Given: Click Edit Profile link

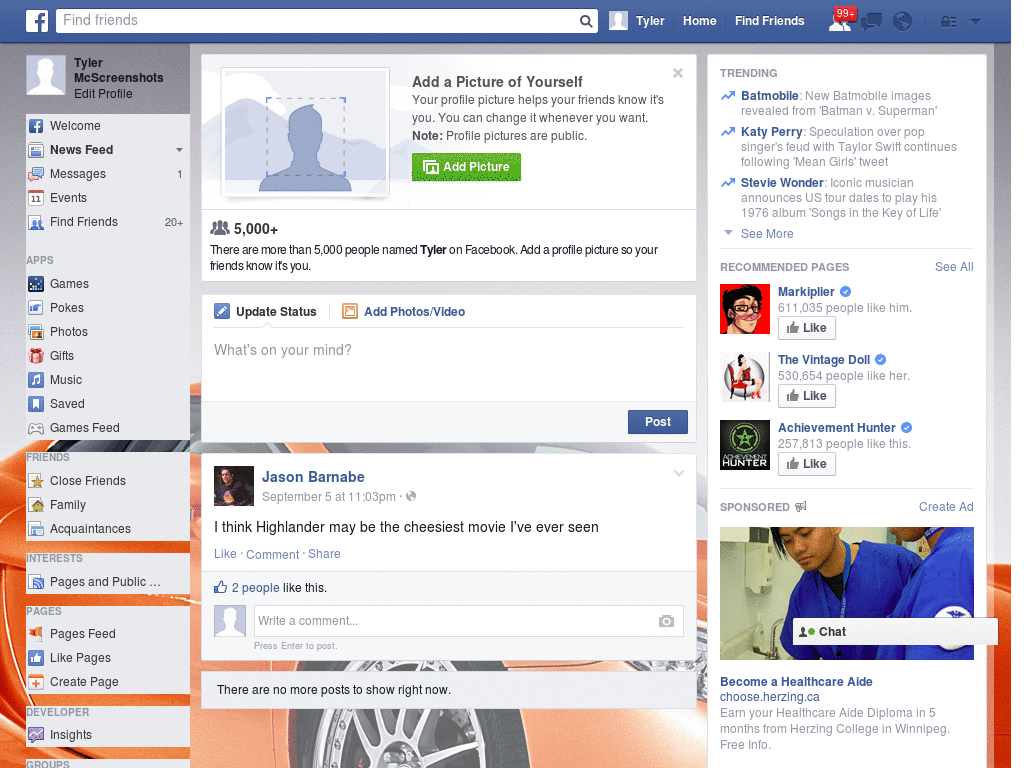Looking at the screenshot, I should pos(103,94).
